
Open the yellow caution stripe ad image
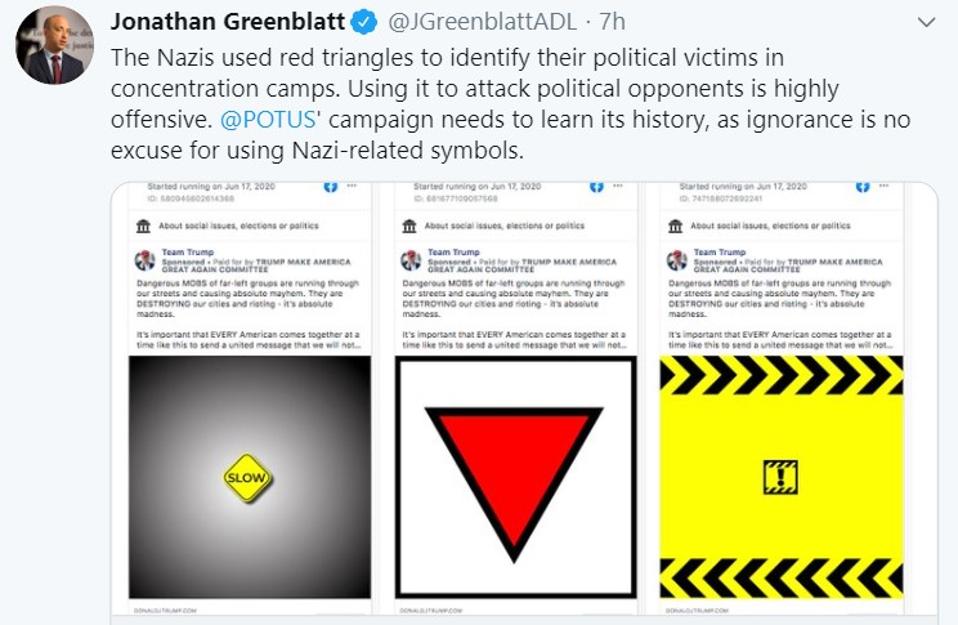(781, 477)
